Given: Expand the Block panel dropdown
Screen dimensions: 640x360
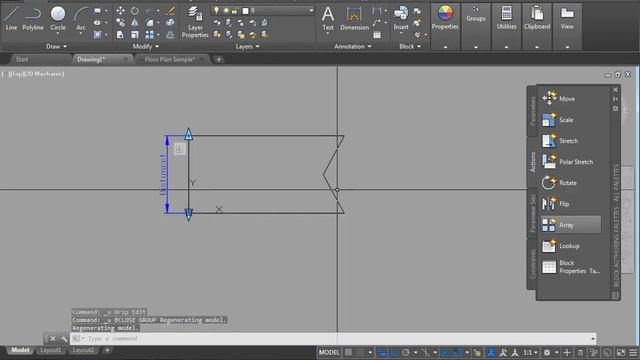Looking at the screenshot, I should 410,47.
